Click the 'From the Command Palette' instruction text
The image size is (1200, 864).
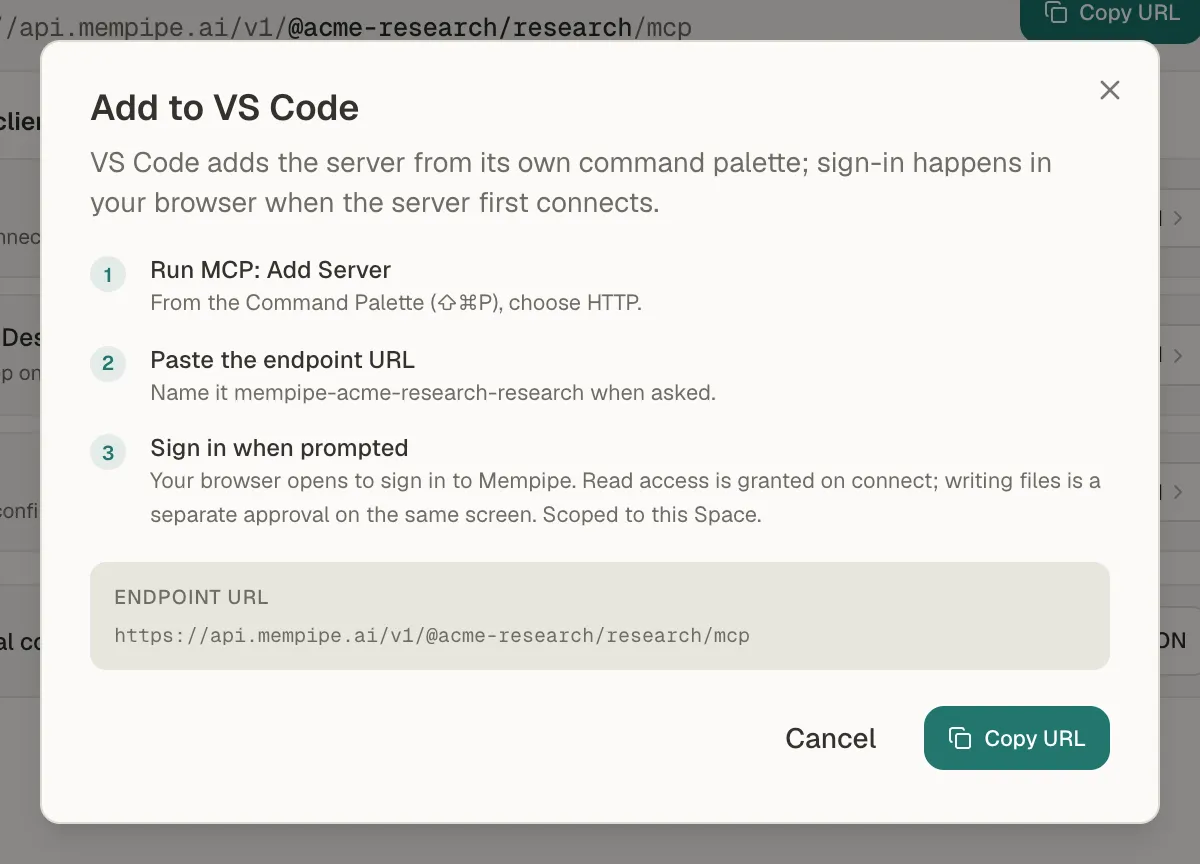pyautogui.click(x=396, y=302)
